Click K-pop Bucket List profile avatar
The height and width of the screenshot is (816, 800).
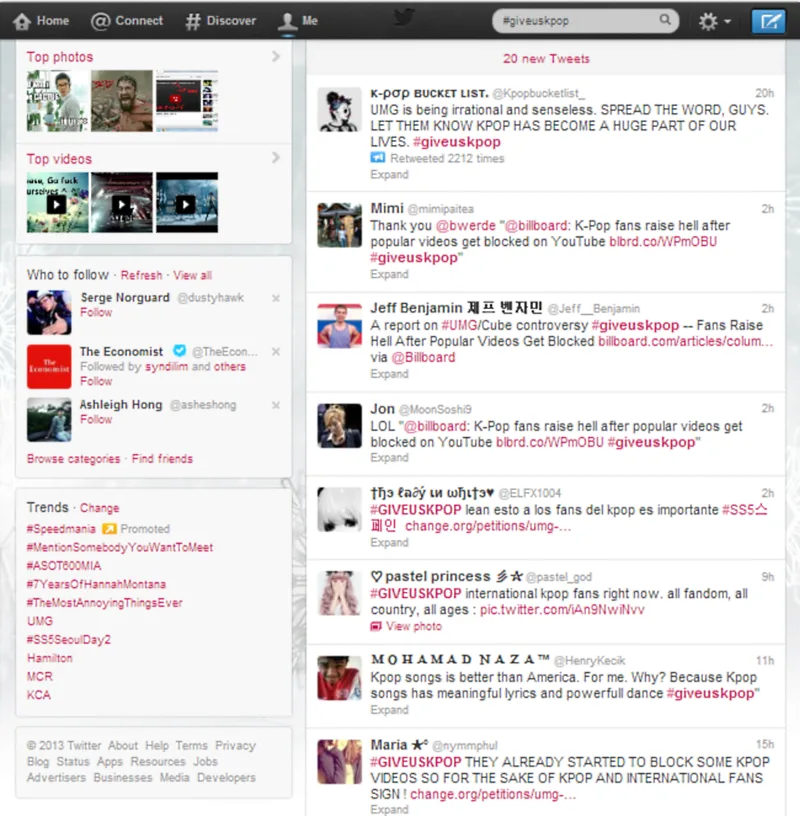(x=339, y=109)
